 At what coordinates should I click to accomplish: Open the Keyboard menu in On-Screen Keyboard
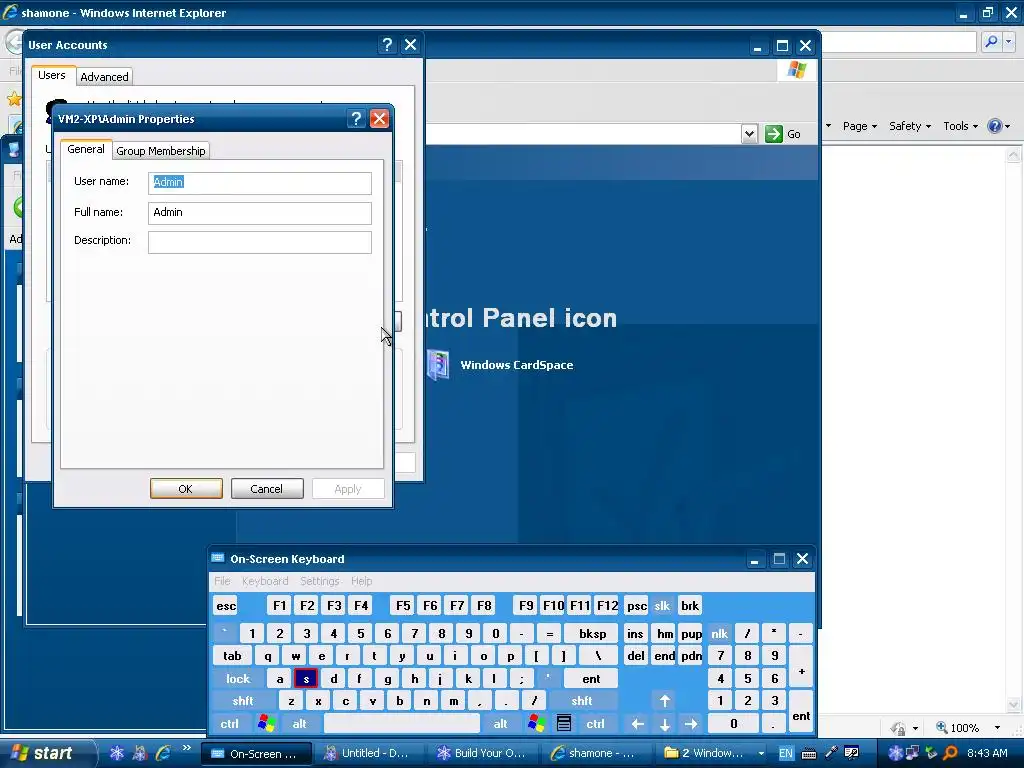pos(264,581)
